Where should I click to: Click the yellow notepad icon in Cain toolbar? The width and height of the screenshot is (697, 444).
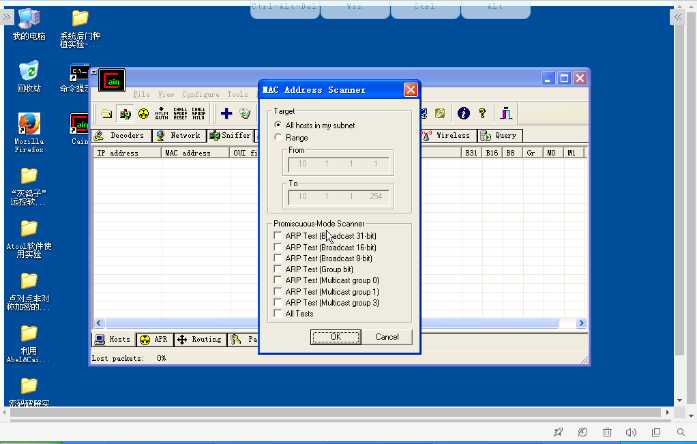(440, 113)
